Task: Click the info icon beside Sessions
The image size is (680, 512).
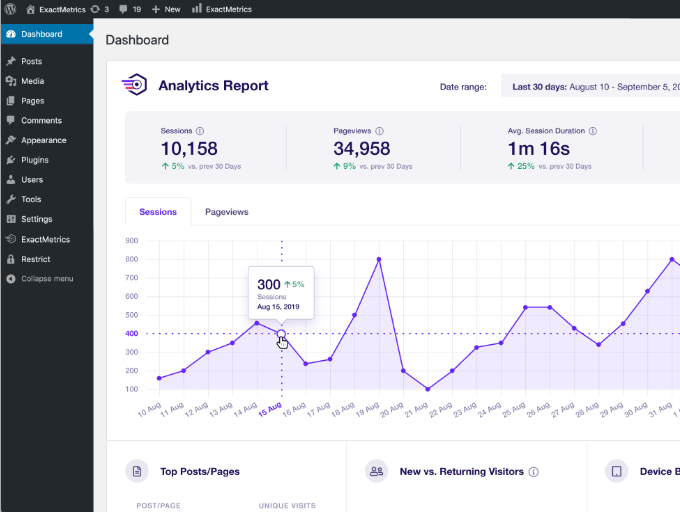Action: (200, 131)
